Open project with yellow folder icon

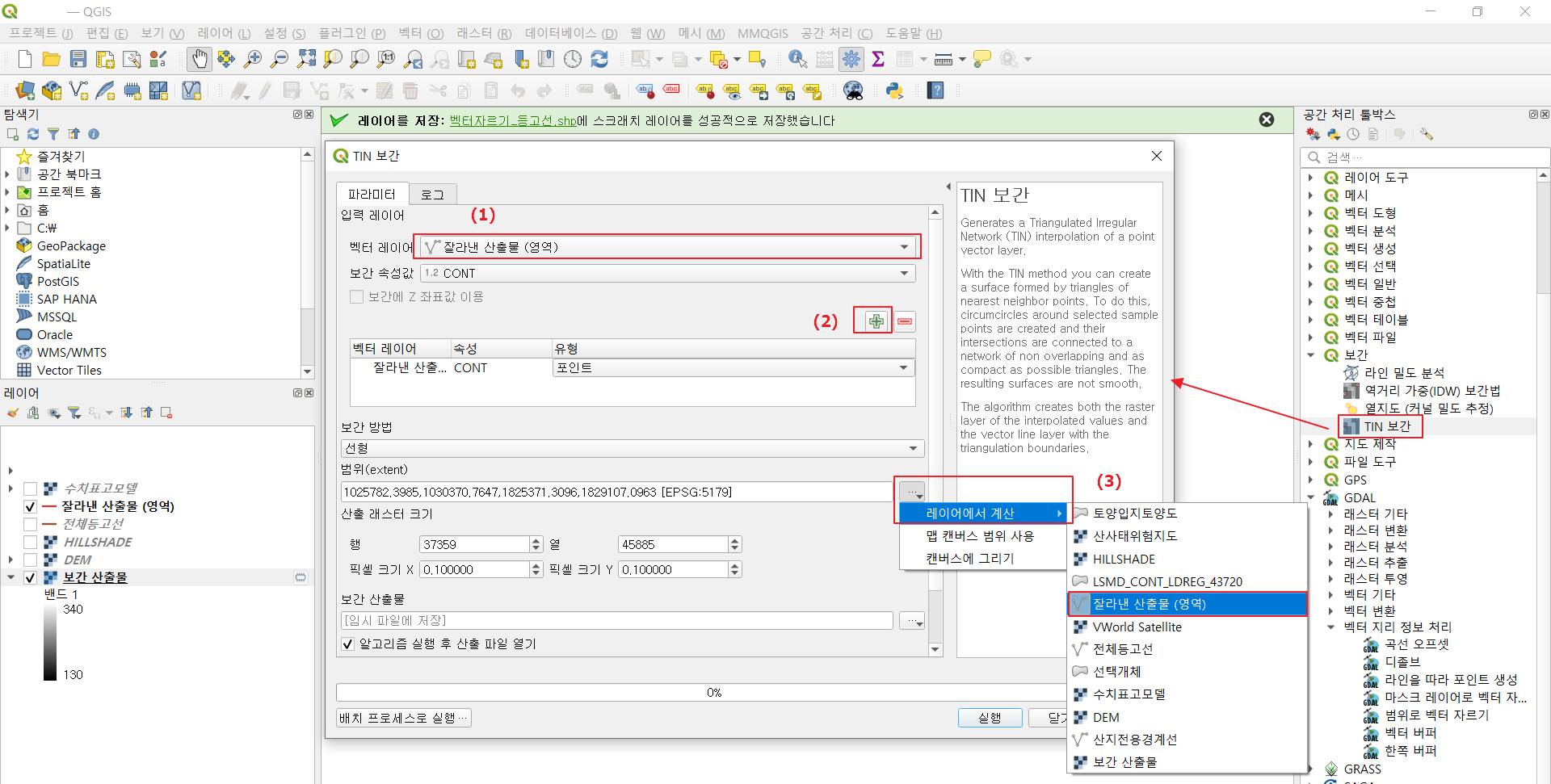click(52, 59)
